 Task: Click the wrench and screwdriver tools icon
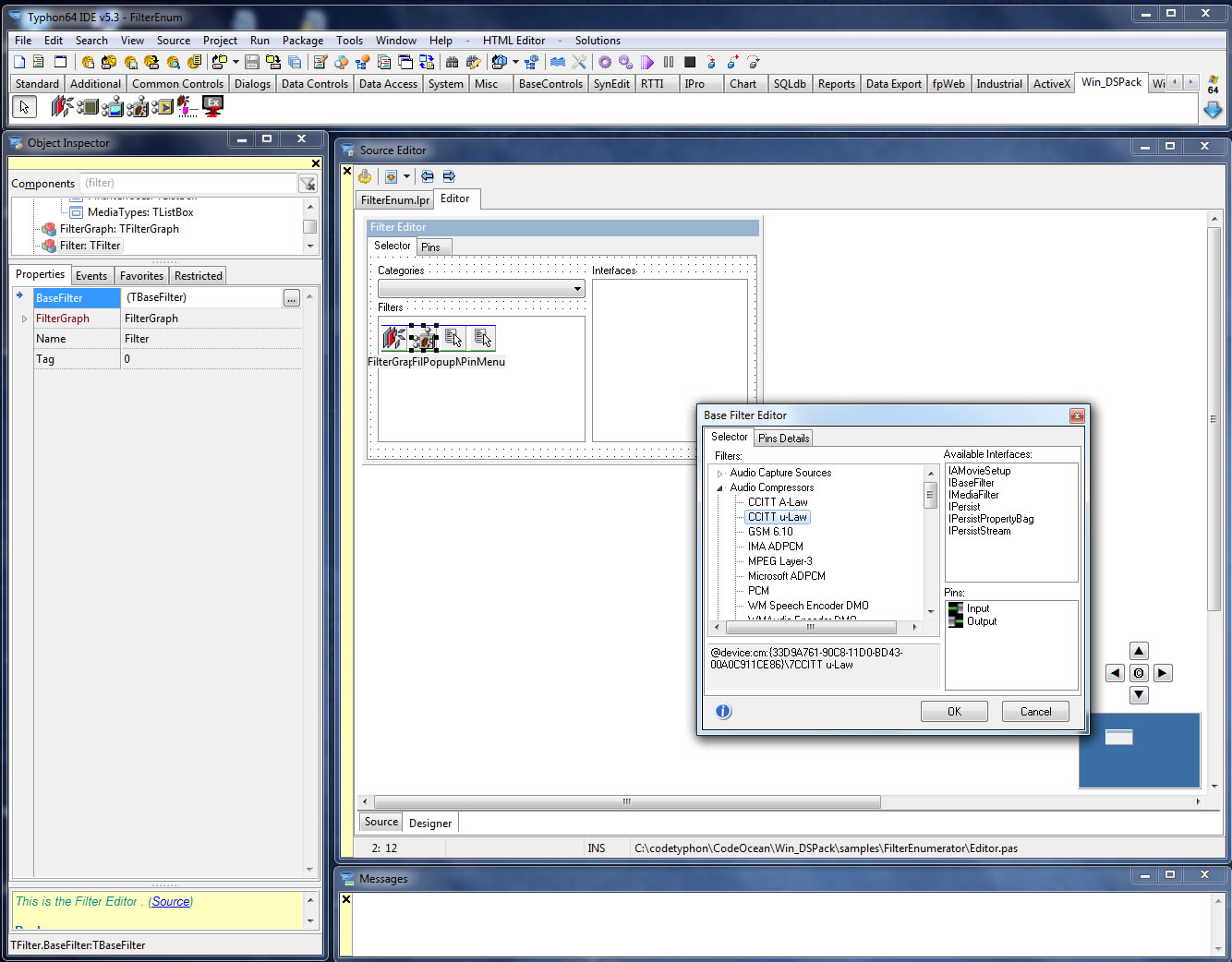point(579,62)
